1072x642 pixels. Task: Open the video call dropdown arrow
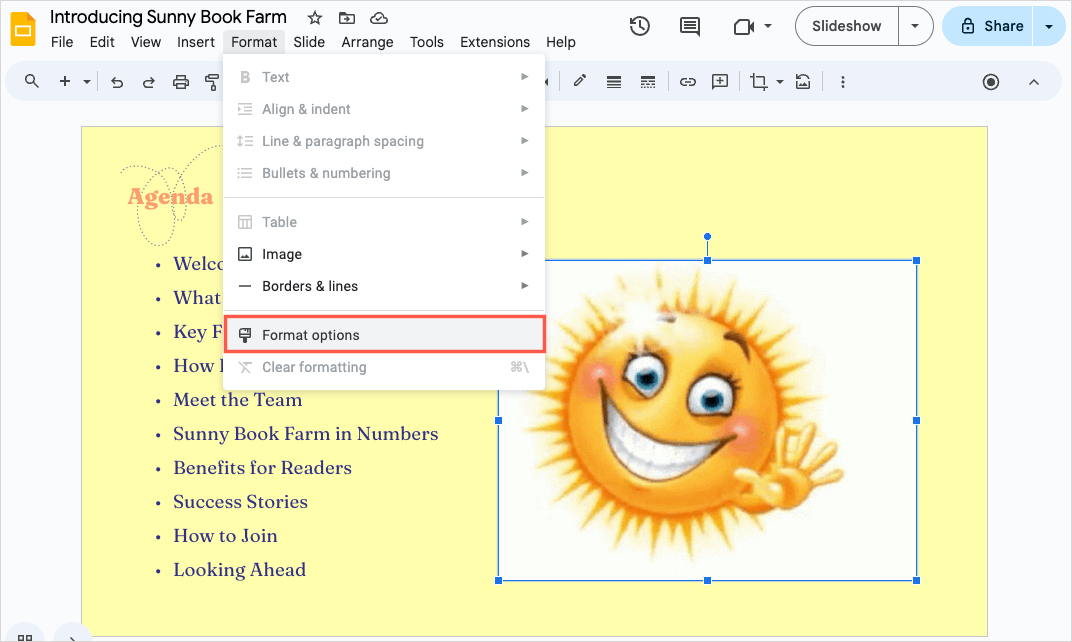pos(768,26)
